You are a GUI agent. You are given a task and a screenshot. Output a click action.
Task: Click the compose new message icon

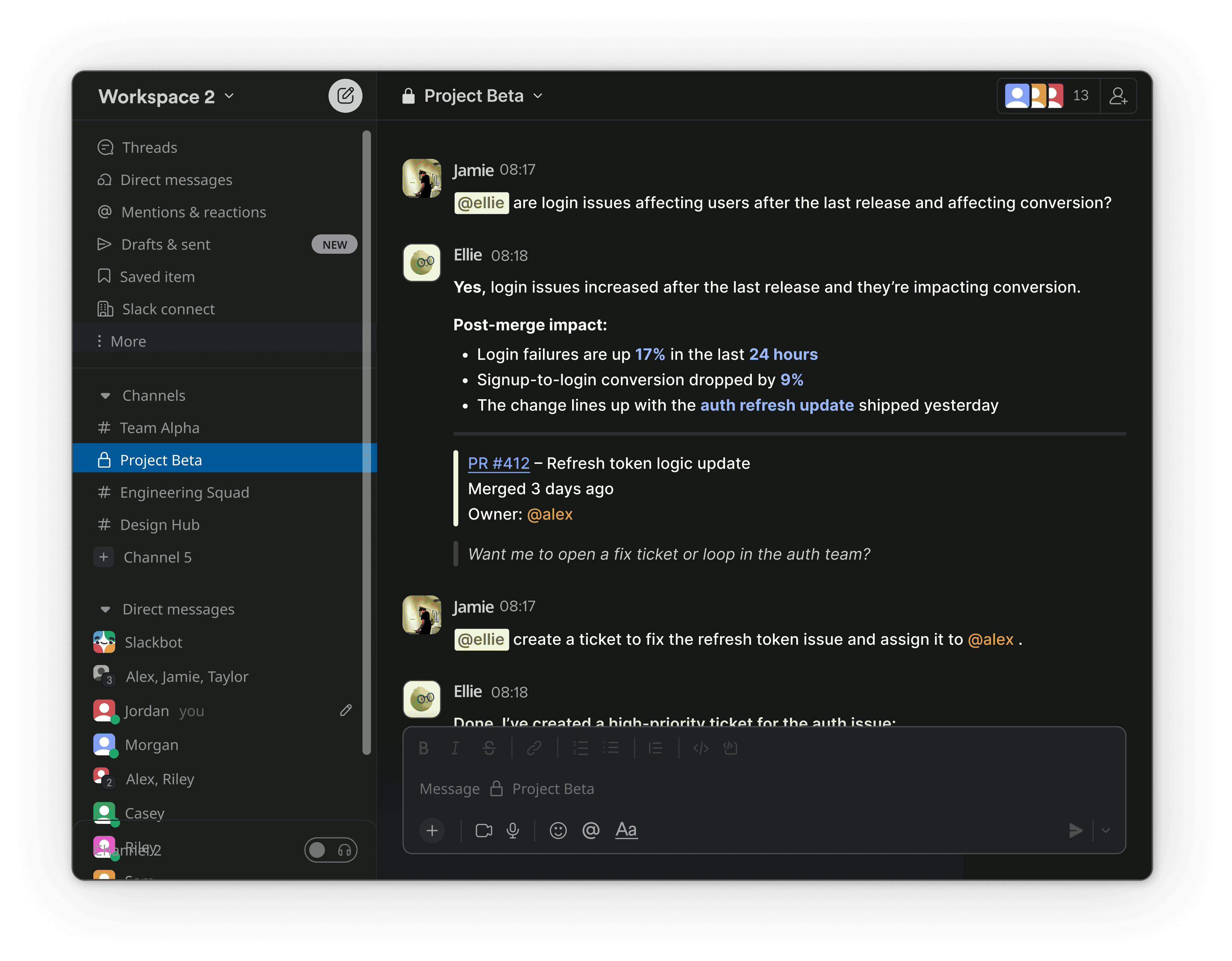[x=345, y=96]
